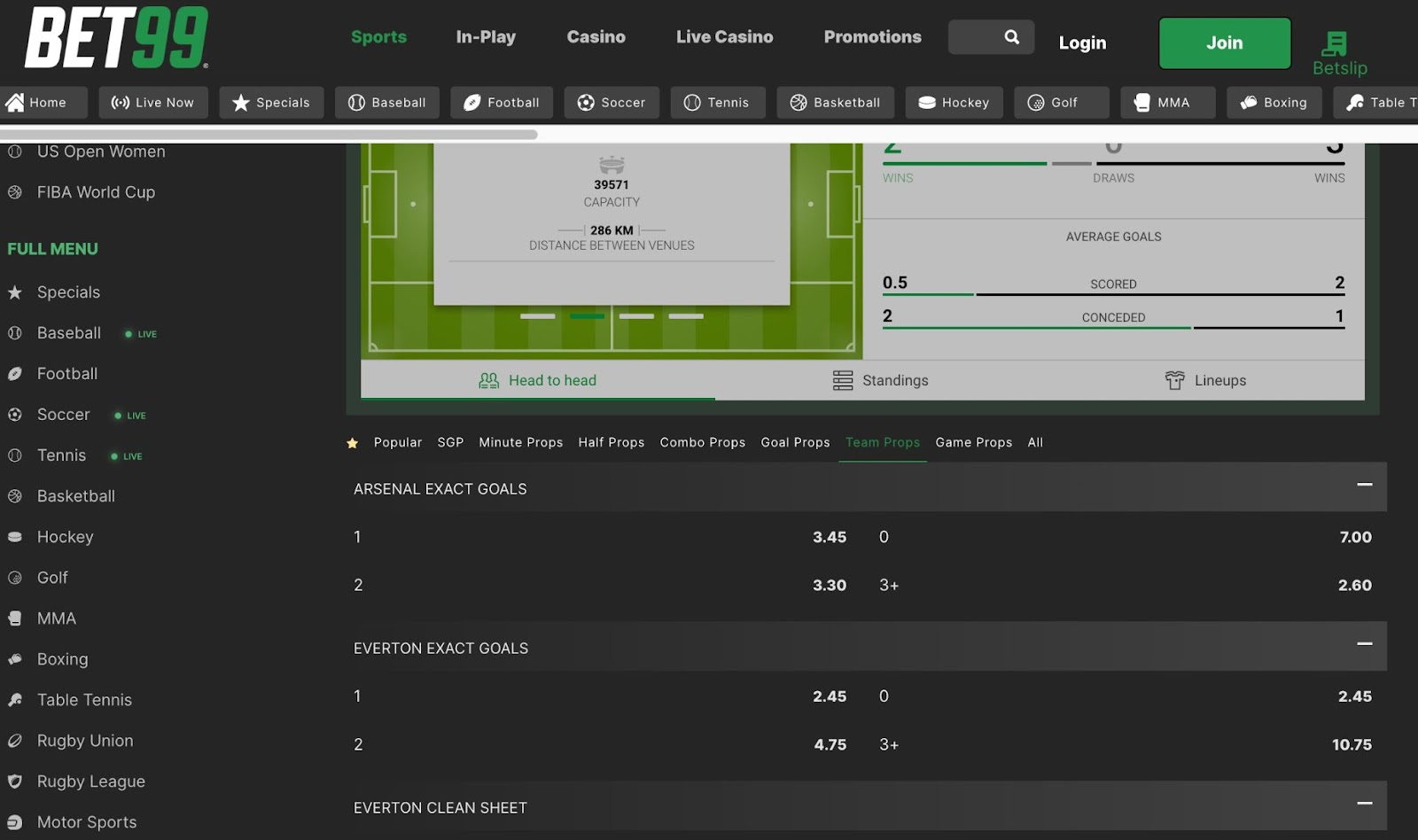Open the Casino main menu
The width and height of the screenshot is (1418, 840).
click(x=596, y=37)
